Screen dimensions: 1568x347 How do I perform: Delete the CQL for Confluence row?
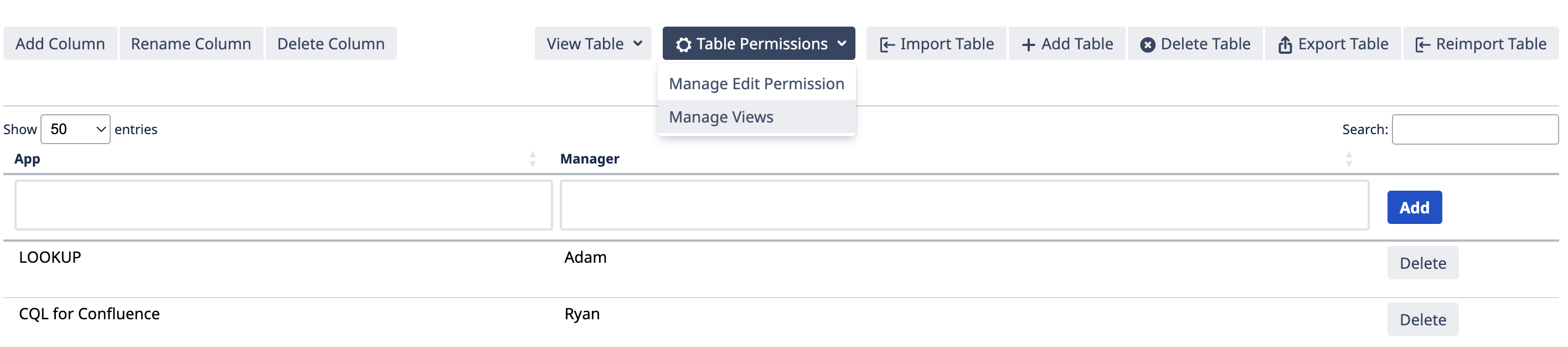pyautogui.click(x=1422, y=319)
